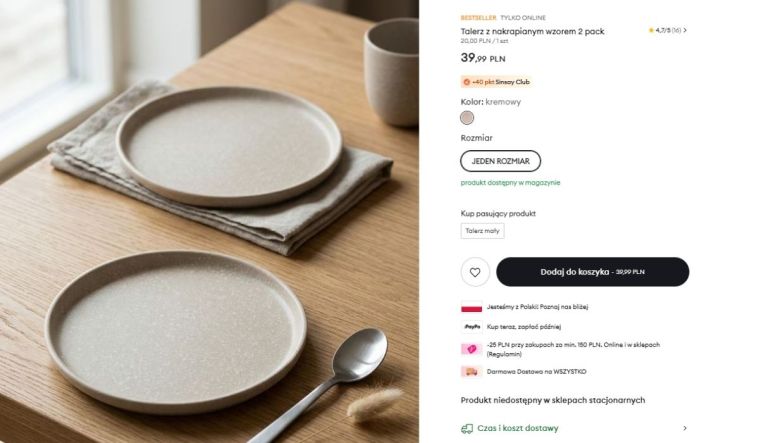Click Kup teraz, zapłać później text
Viewport: 759px width, 443px height.
point(524,327)
